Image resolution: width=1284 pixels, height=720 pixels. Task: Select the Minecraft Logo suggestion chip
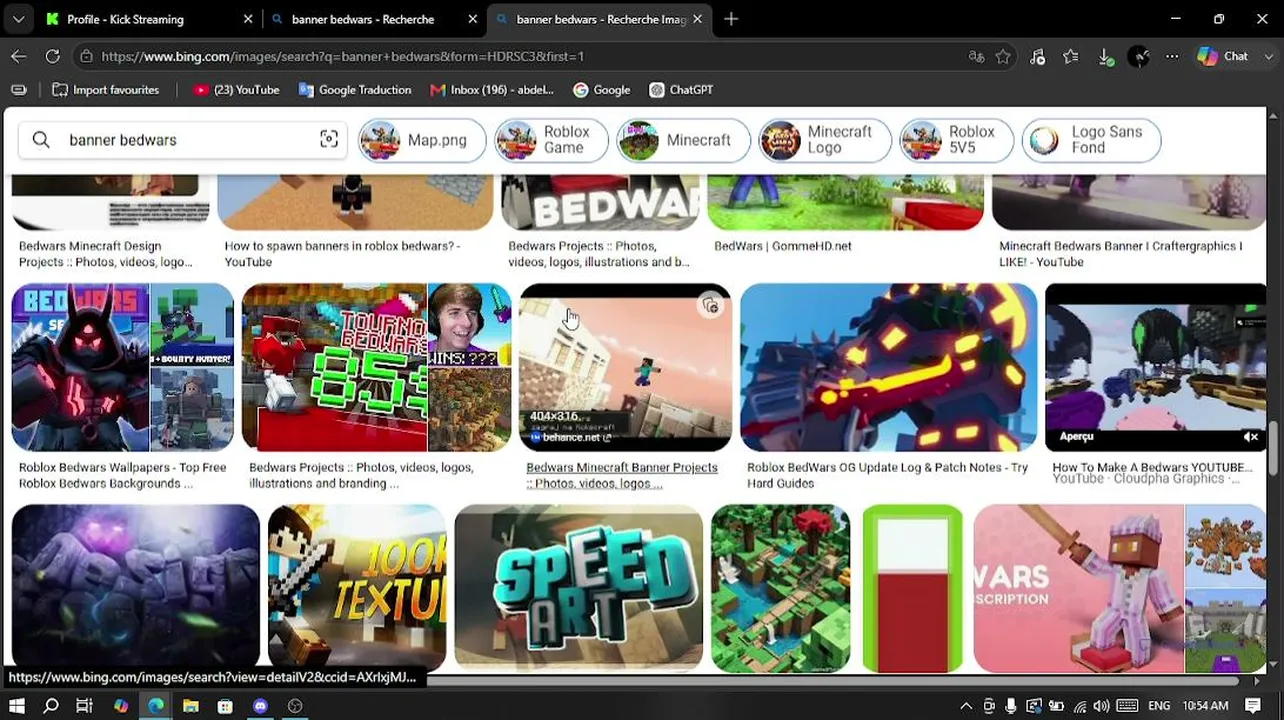pos(825,140)
